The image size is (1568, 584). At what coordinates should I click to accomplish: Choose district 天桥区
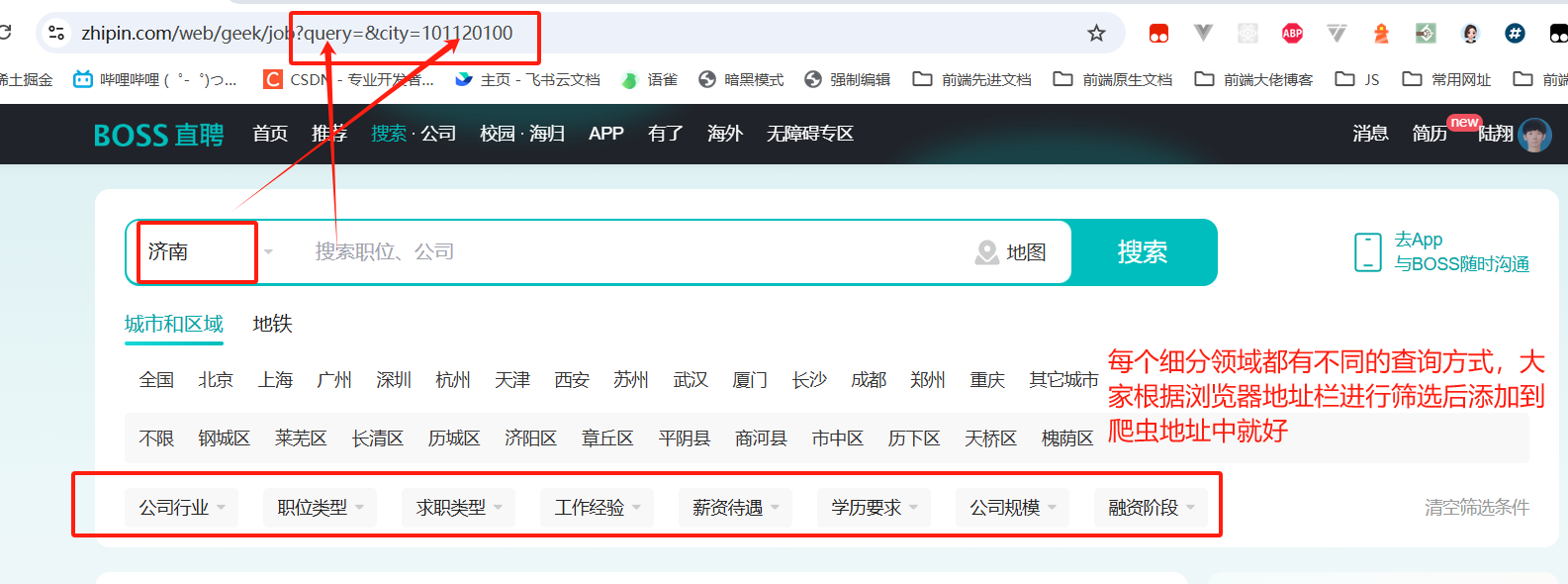pyautogui.click(x=991, y=438)
